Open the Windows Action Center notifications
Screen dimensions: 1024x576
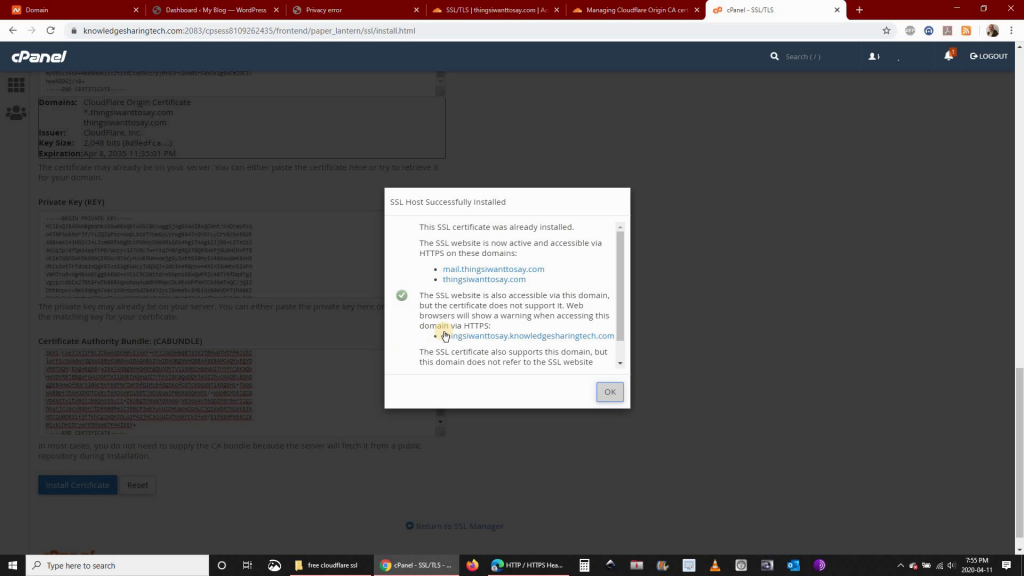click(x=1006, y=566)
